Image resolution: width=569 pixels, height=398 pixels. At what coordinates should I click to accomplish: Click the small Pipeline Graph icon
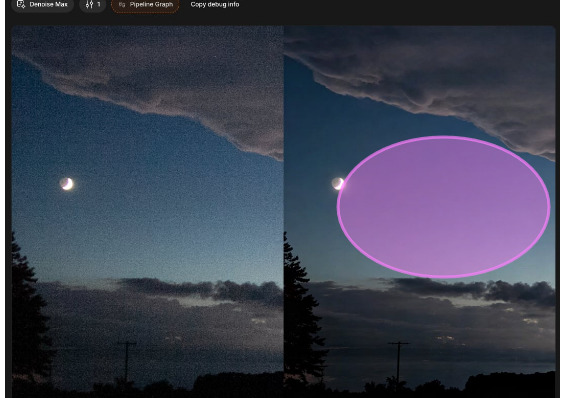pos(122,5)
